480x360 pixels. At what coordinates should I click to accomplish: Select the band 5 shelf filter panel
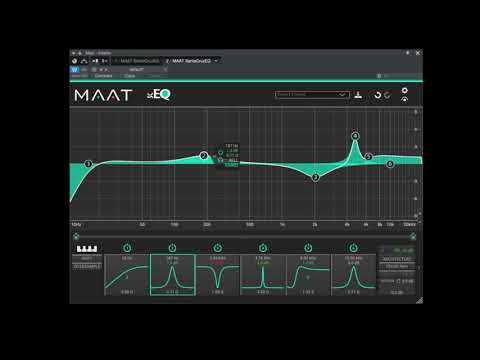tap(308, 275)
